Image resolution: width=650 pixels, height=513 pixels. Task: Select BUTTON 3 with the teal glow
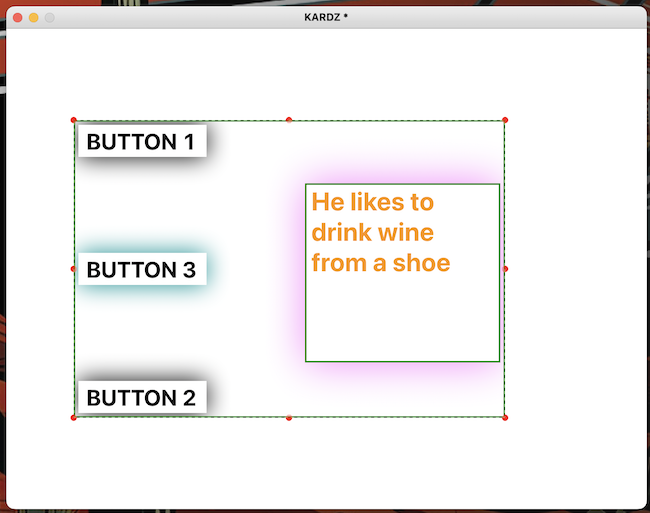tap(141, 270)
